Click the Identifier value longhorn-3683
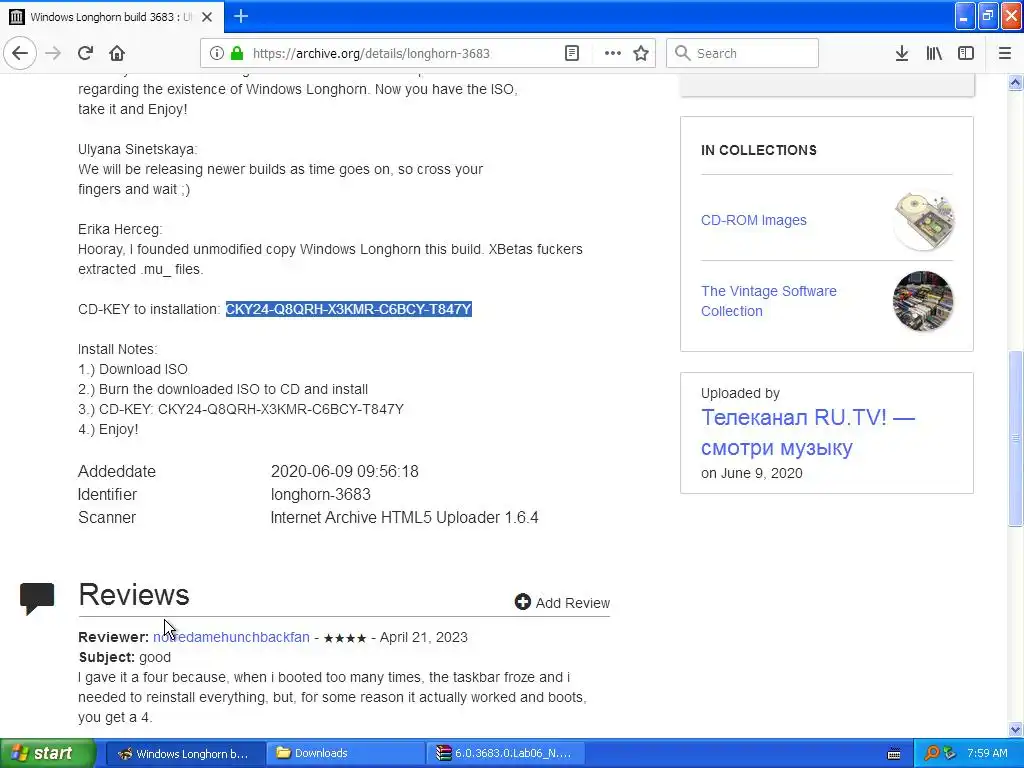1024x768 pixels. (x=320, y=494)
